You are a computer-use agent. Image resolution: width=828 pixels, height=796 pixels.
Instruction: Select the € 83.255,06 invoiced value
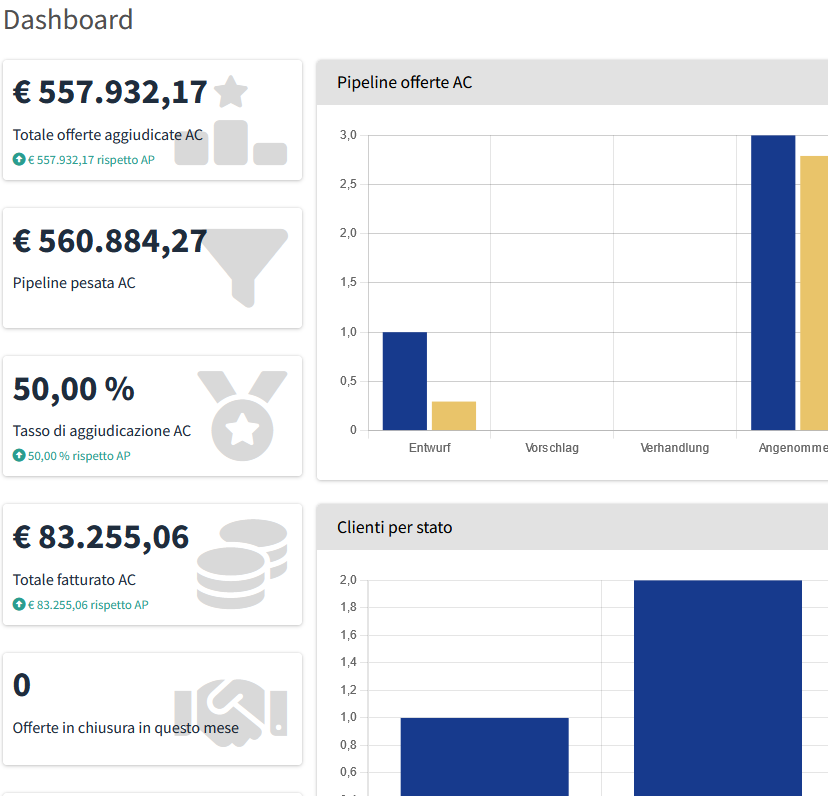click(x=101, y=538)
